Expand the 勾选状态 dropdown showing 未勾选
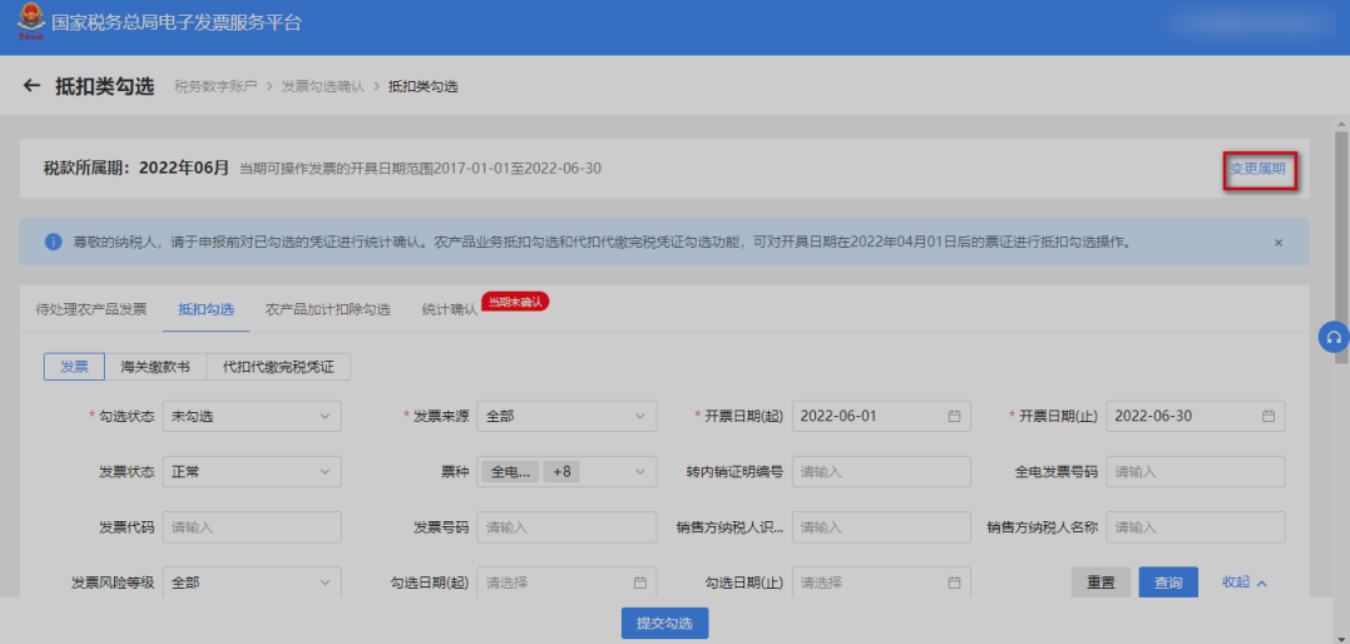Screen dimensions: 1350x644 (252, 416)
